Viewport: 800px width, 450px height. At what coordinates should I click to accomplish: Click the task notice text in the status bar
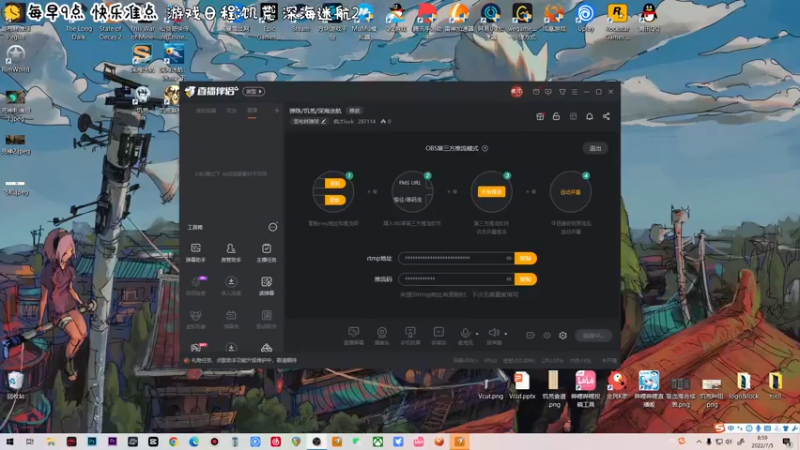[244, 360]
